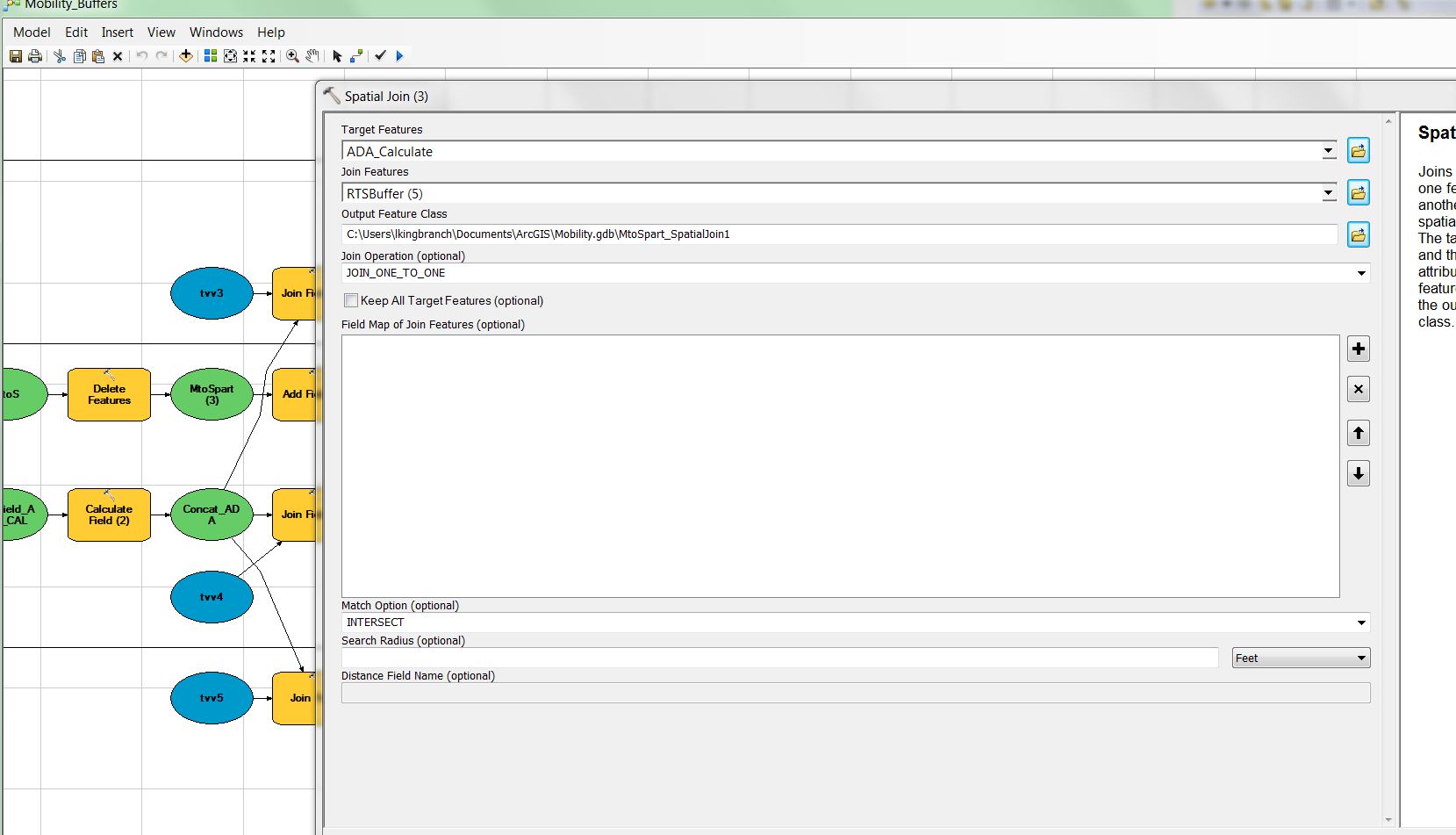Select the Delete Features tool box

[x=109, y=394]
